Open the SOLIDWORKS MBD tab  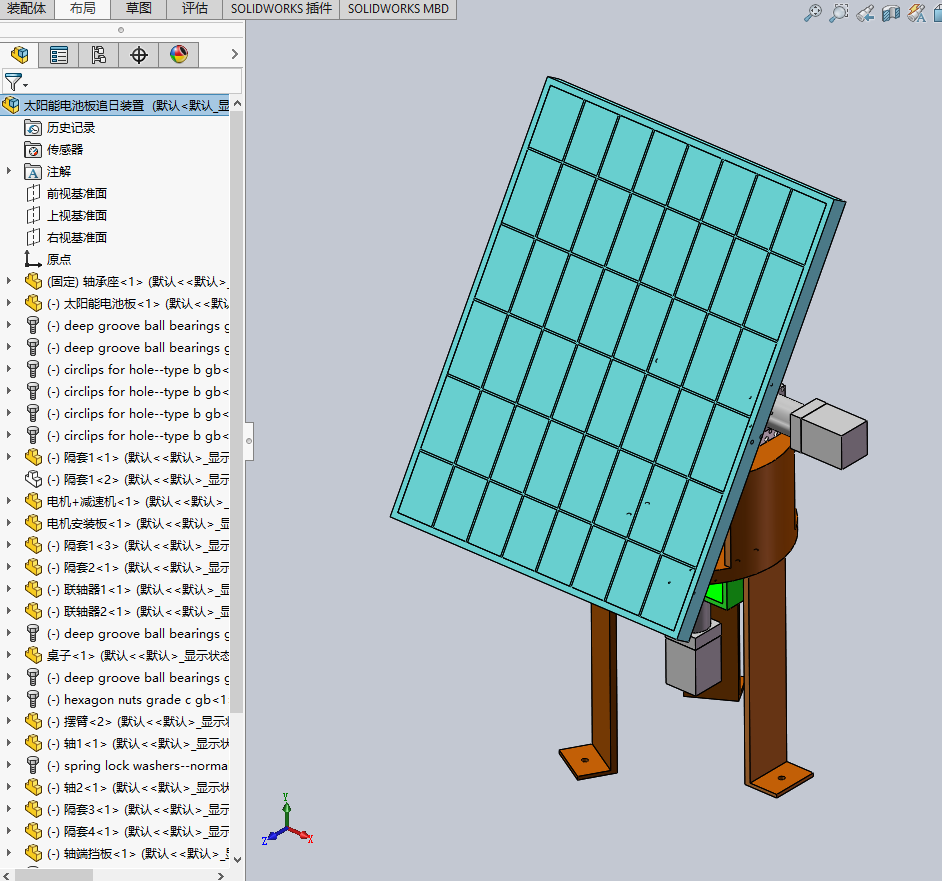coord(399,9)
